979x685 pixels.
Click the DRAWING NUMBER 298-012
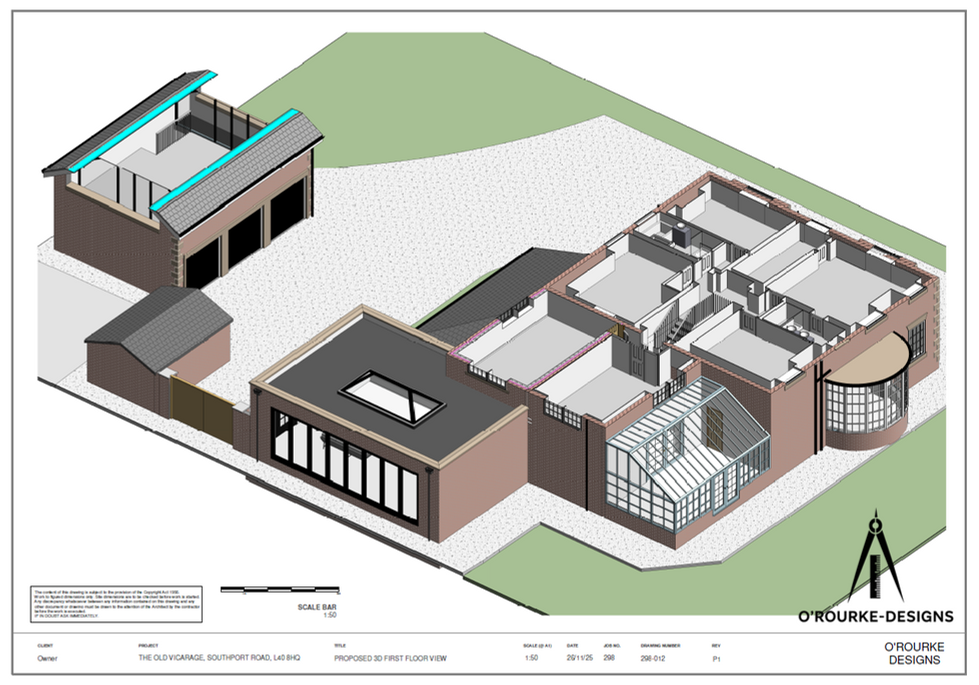tap(654, 656)
